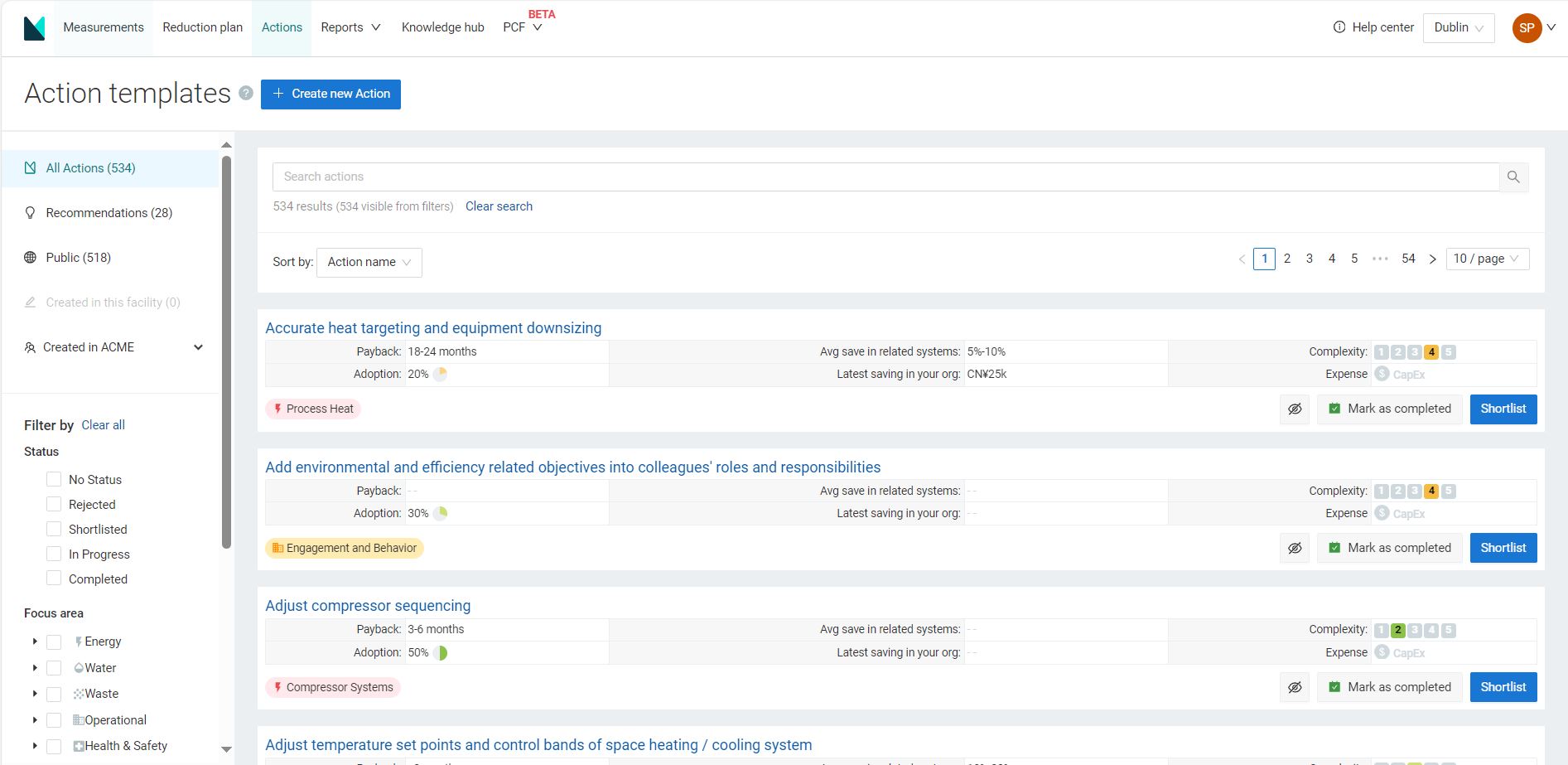
Task: Click complexity level 4 for Add environmental objectives
Action: coord(1431,491)
